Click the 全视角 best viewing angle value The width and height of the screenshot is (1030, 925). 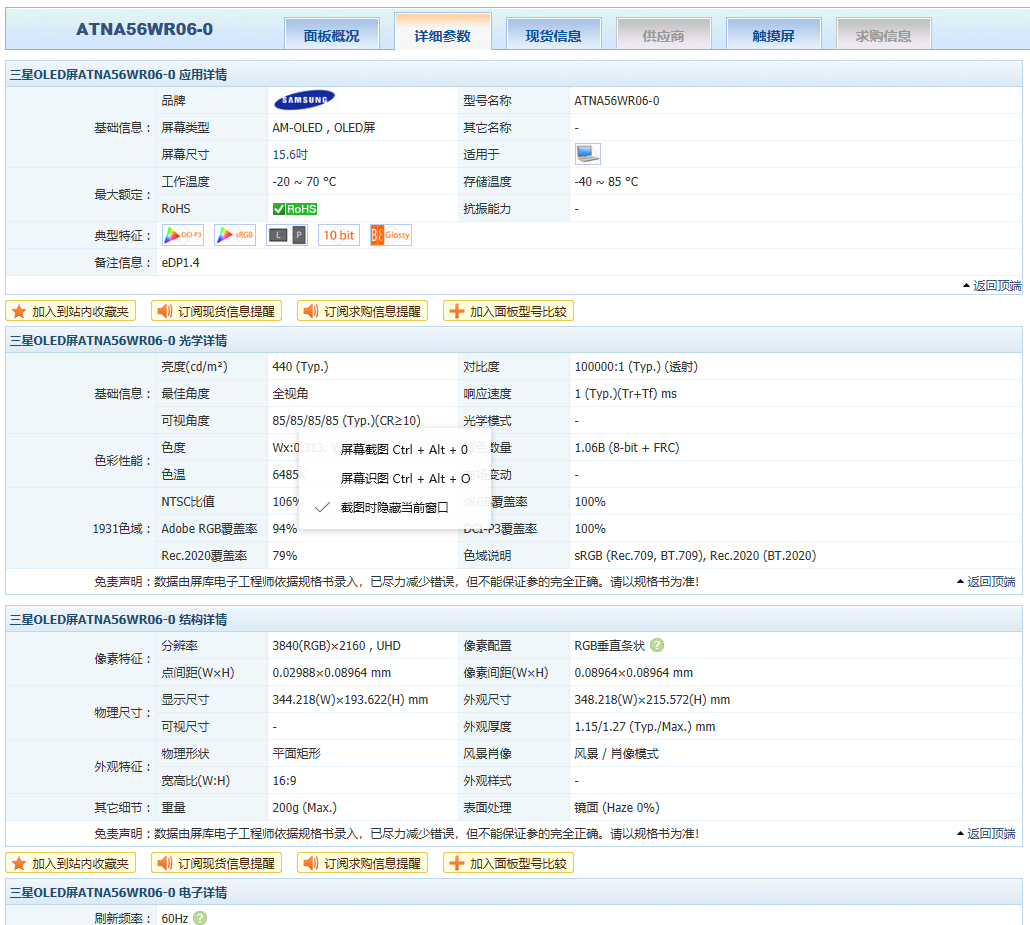click(x=290, y=394)
